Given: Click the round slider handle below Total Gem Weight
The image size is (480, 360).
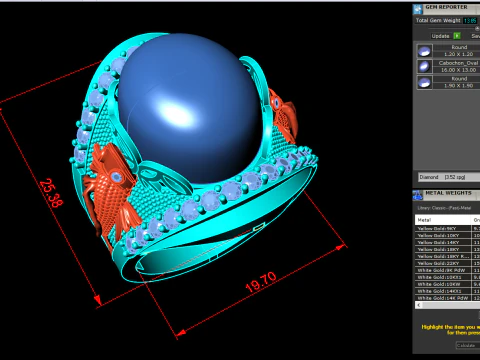Looking at the screenshot, I should pos(477,29).
